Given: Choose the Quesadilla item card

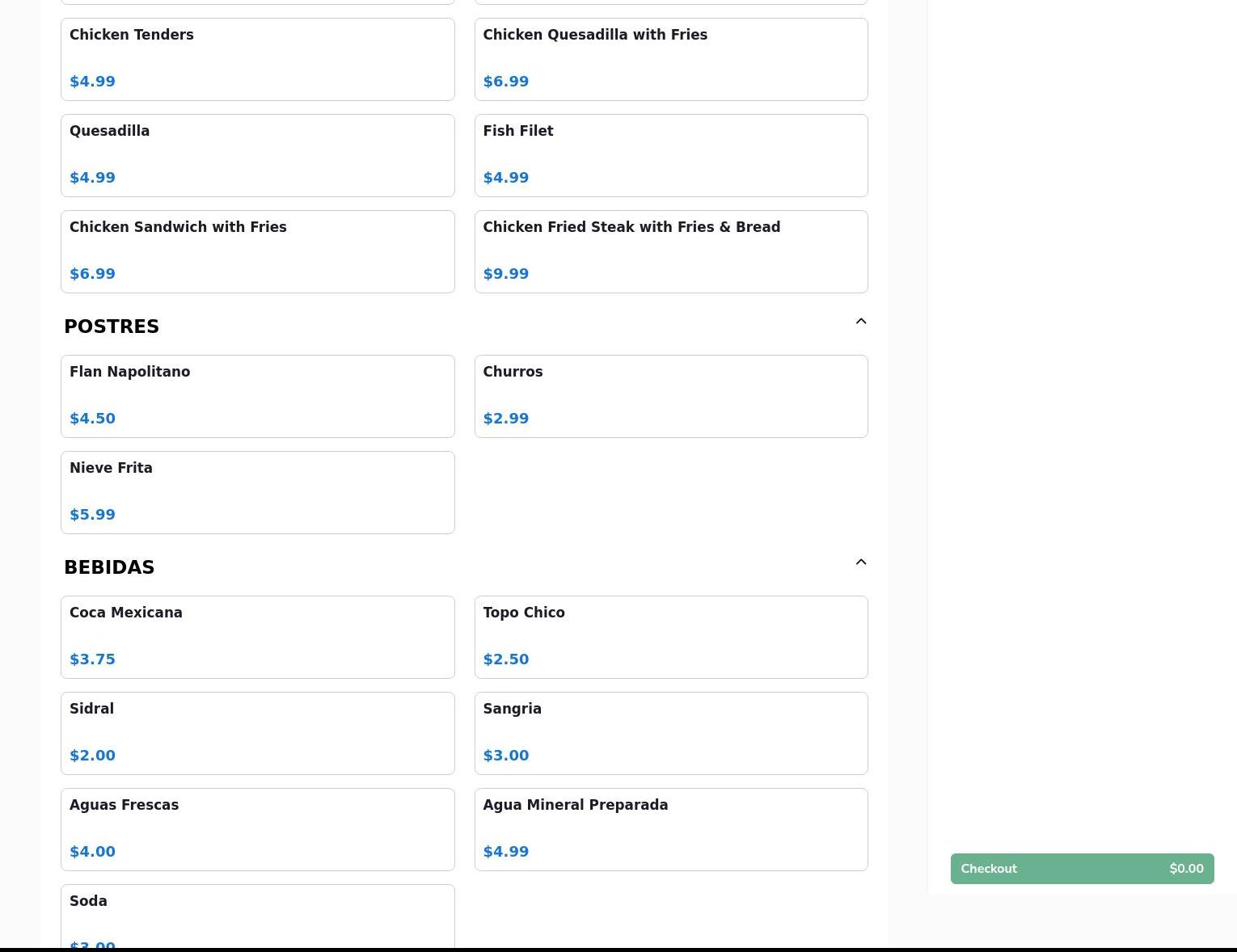Looking at the screenshot, I should point(257,155).
